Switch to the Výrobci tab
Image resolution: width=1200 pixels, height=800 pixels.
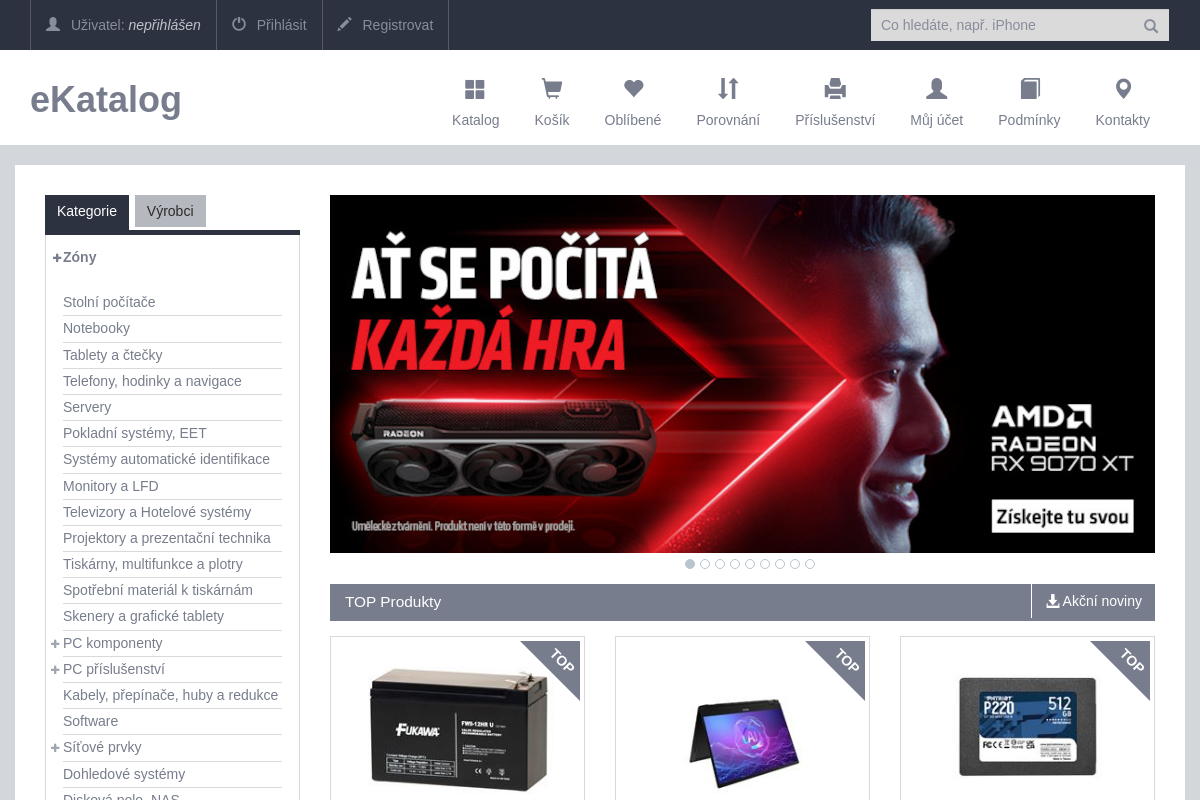(x=170, y=211)
